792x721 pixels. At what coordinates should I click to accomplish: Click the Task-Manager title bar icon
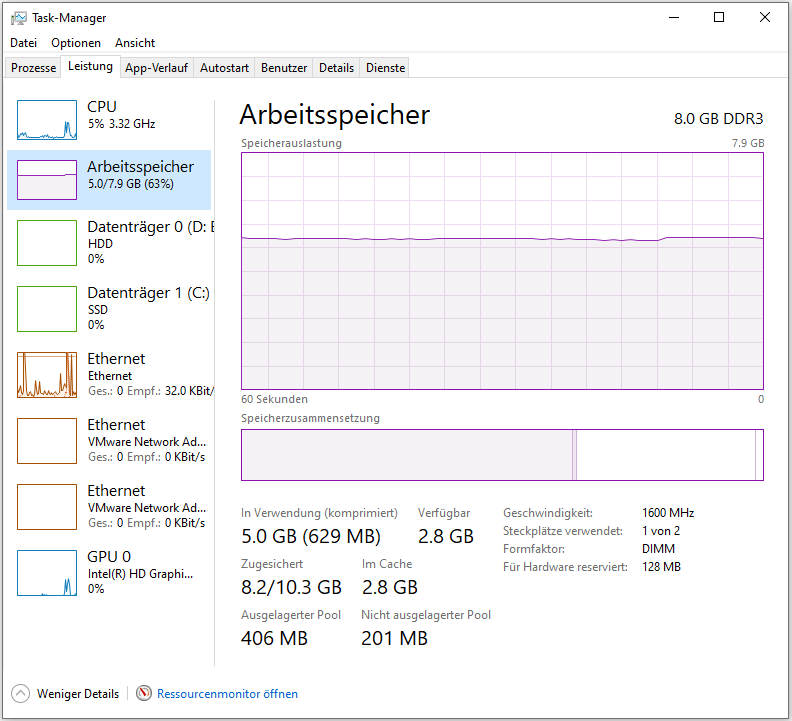(19, 18)
